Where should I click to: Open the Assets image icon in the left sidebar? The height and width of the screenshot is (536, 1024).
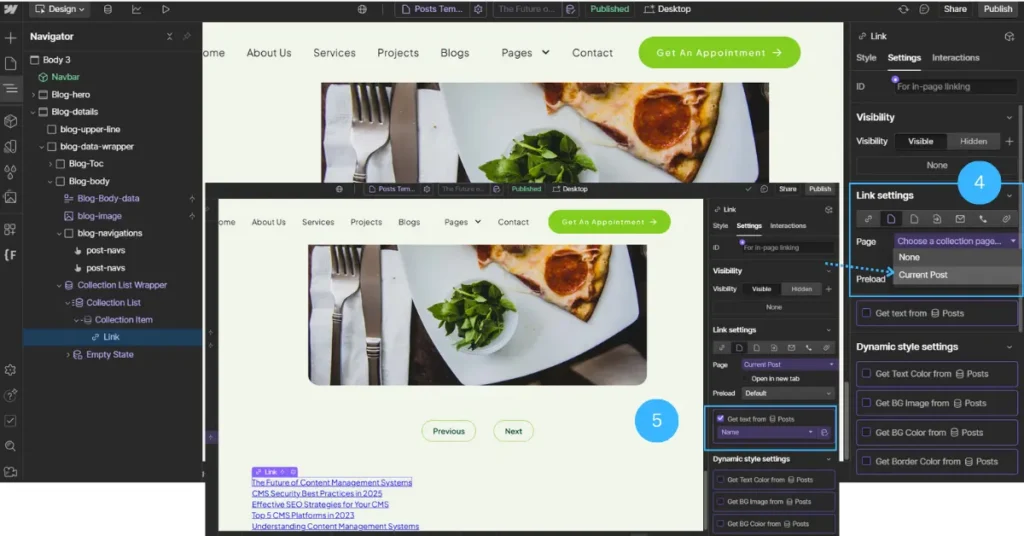10,197
